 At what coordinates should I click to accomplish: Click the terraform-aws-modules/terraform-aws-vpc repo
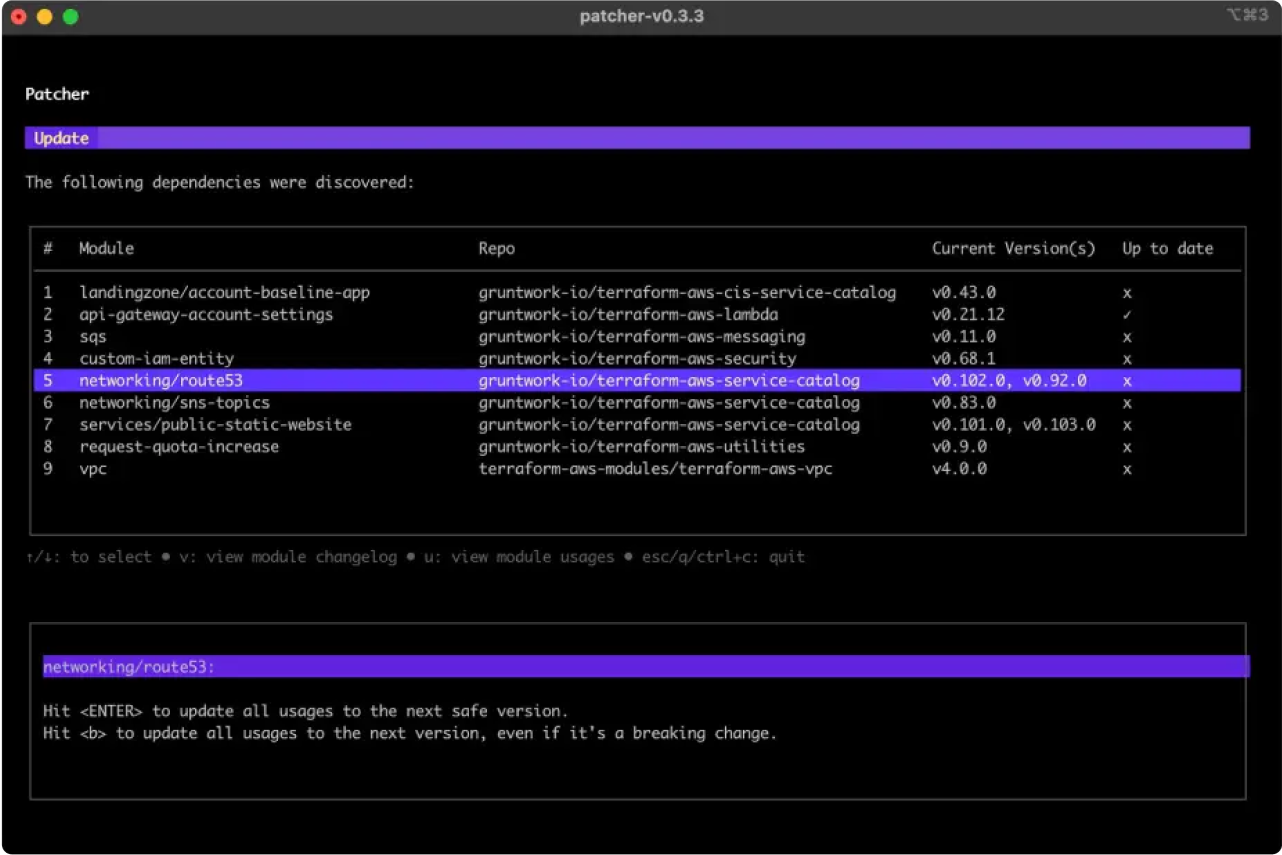point(655,469)
